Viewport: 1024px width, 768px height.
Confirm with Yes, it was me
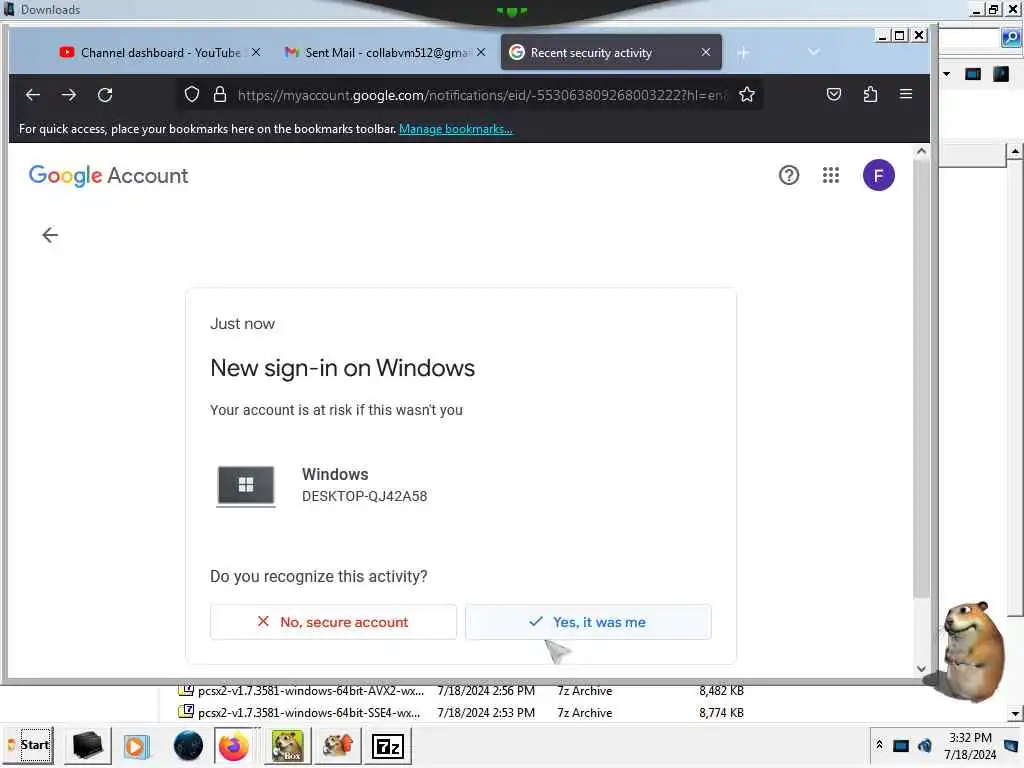588,622
